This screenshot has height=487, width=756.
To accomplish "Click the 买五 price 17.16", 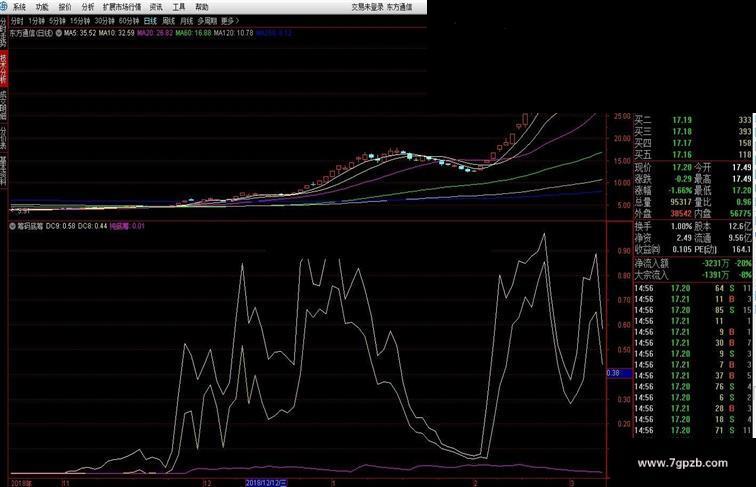I will (682, 155).
